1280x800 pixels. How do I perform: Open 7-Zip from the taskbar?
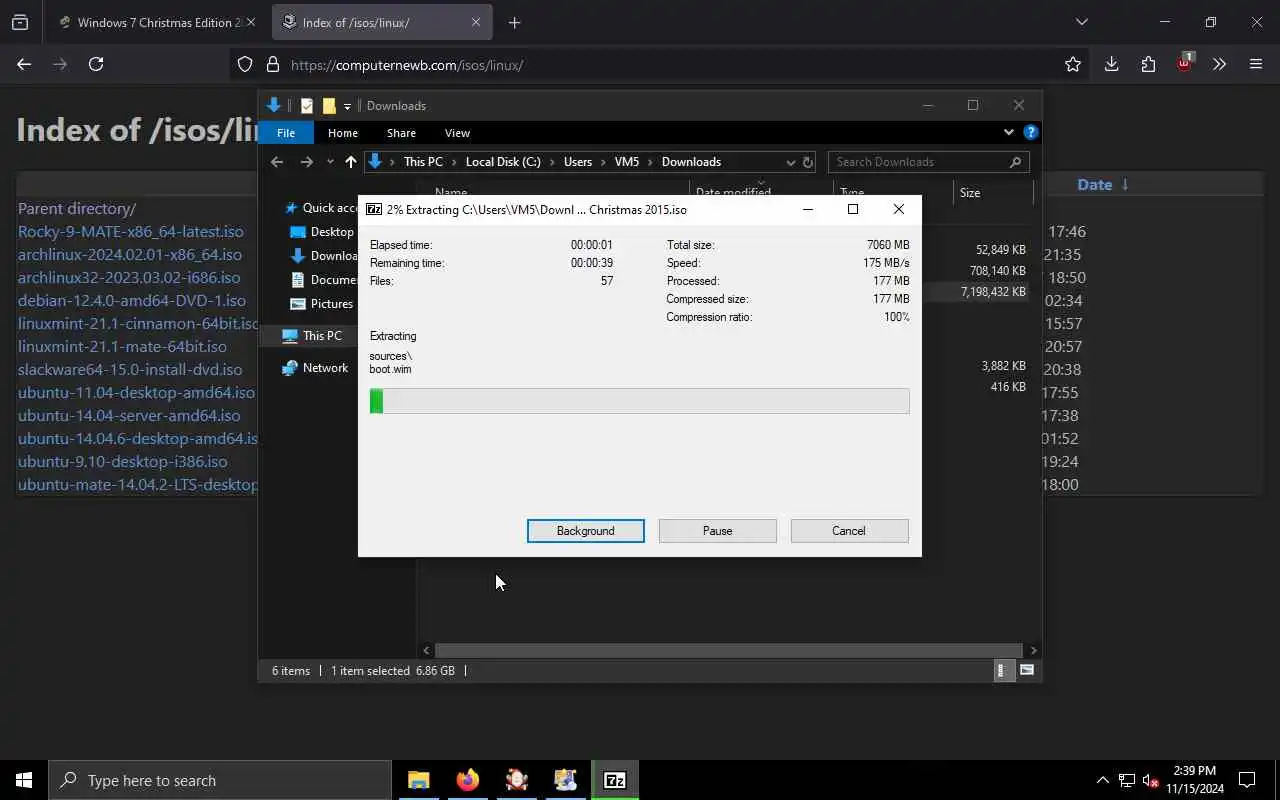pos(615,780)
